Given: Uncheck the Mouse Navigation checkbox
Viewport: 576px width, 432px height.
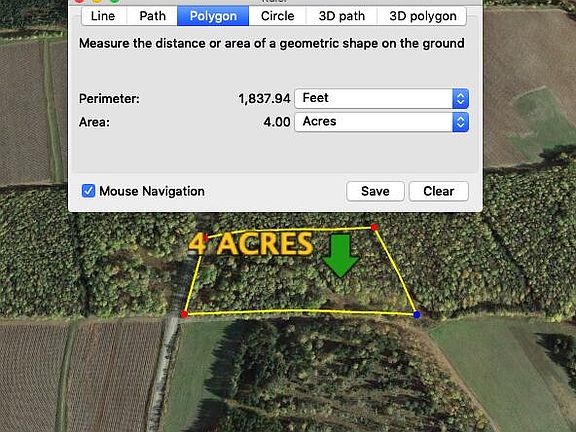Looking at the screenshot, I should [x=89, y=191].
